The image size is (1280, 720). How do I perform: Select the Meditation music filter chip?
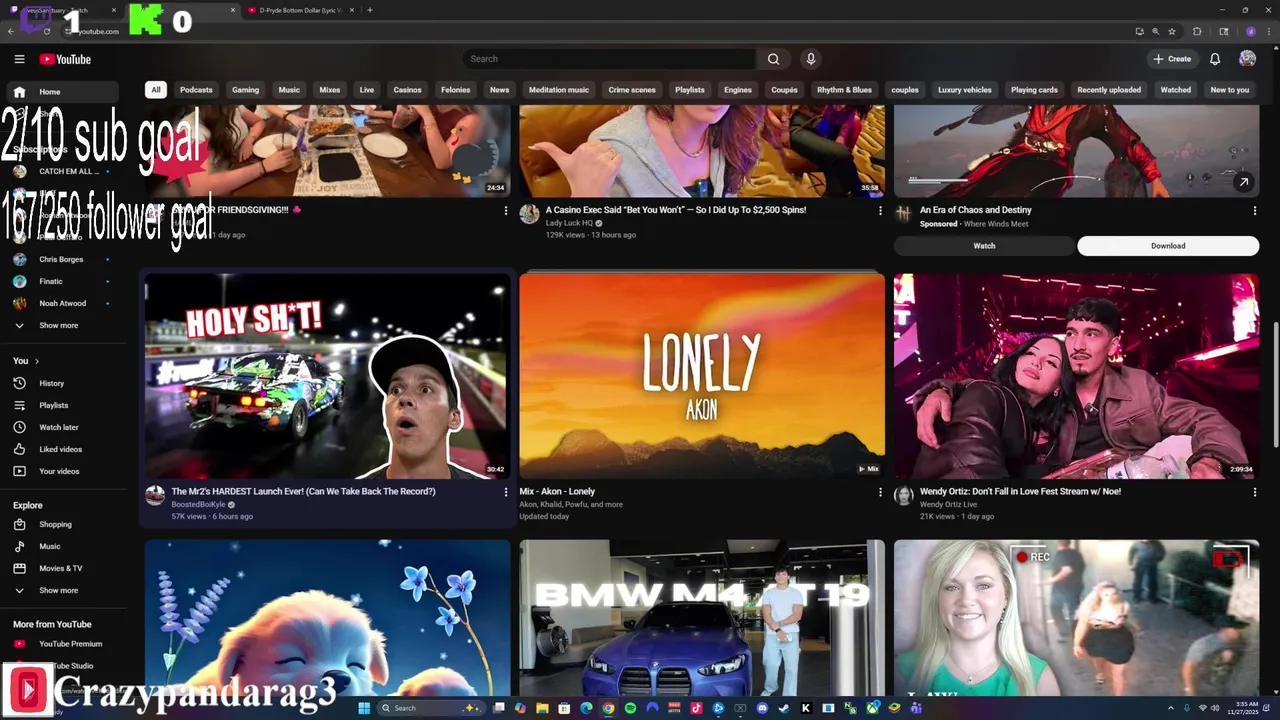[x=559, y=90]
